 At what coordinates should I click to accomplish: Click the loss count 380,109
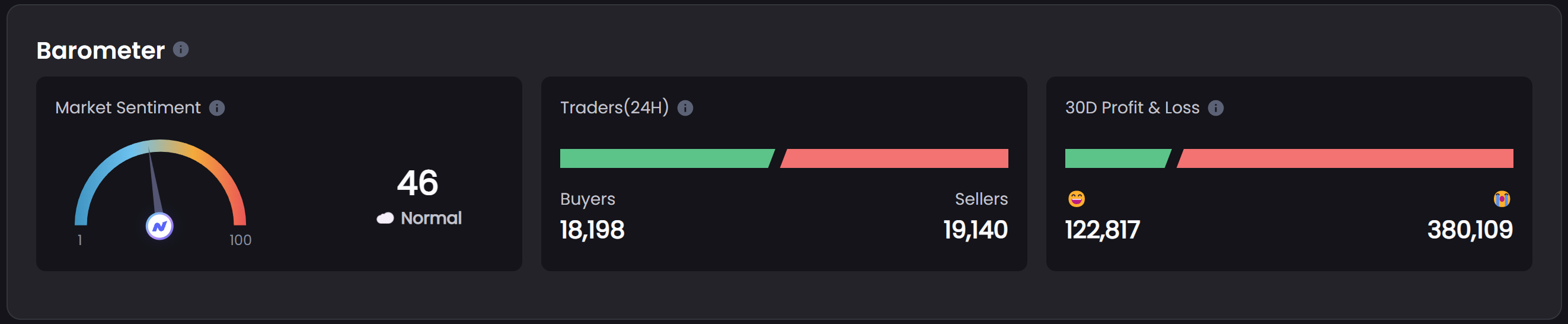(x=1470, y=230)
